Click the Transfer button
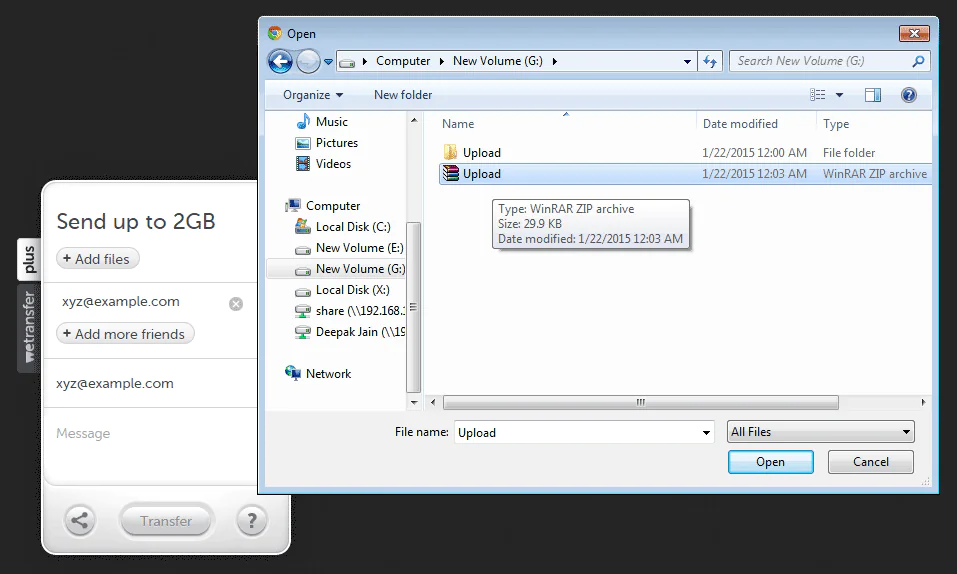The width and height of the screenshot is (957, 574). click(166, 521)
